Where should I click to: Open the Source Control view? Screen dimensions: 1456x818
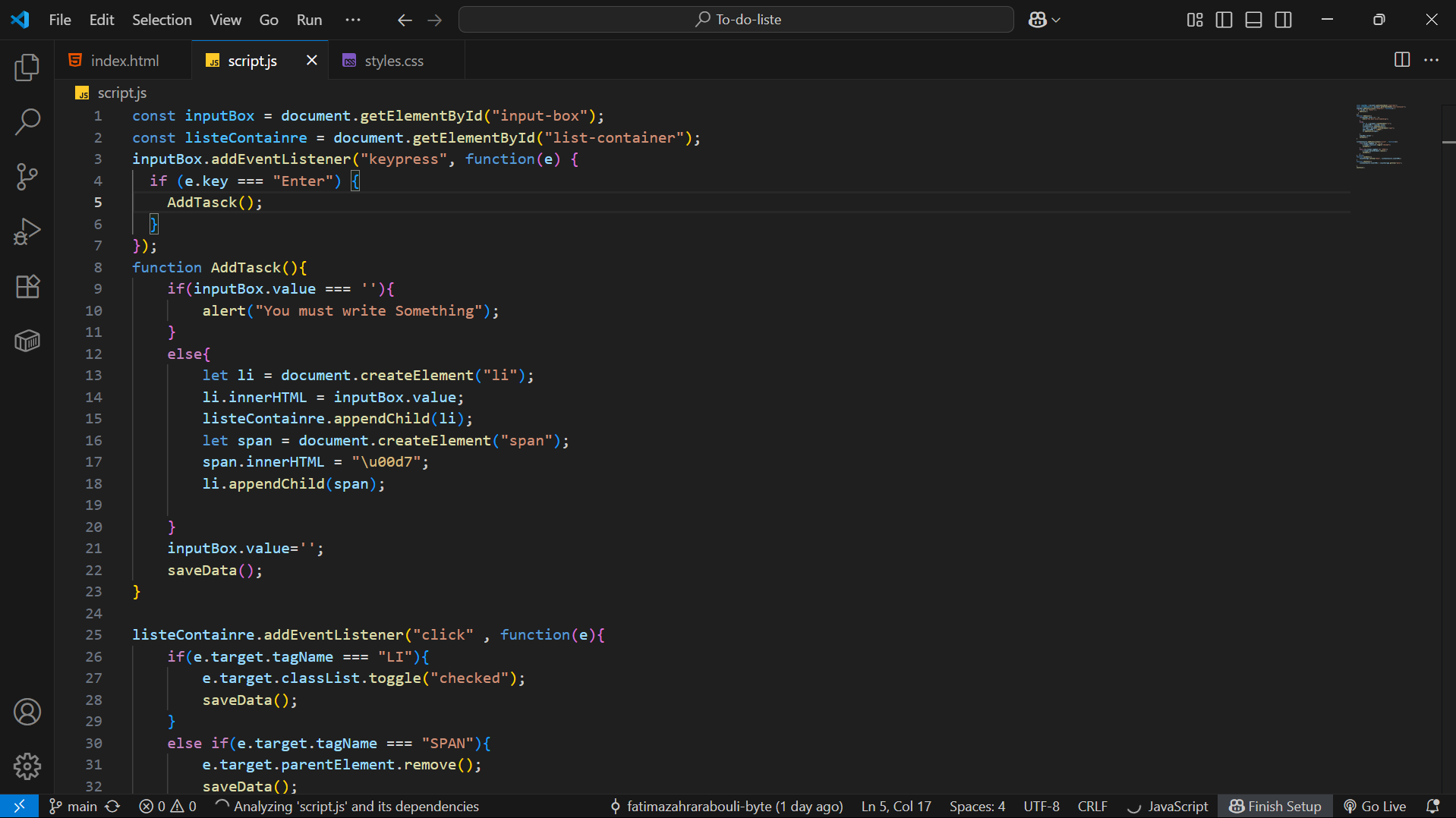27,177
